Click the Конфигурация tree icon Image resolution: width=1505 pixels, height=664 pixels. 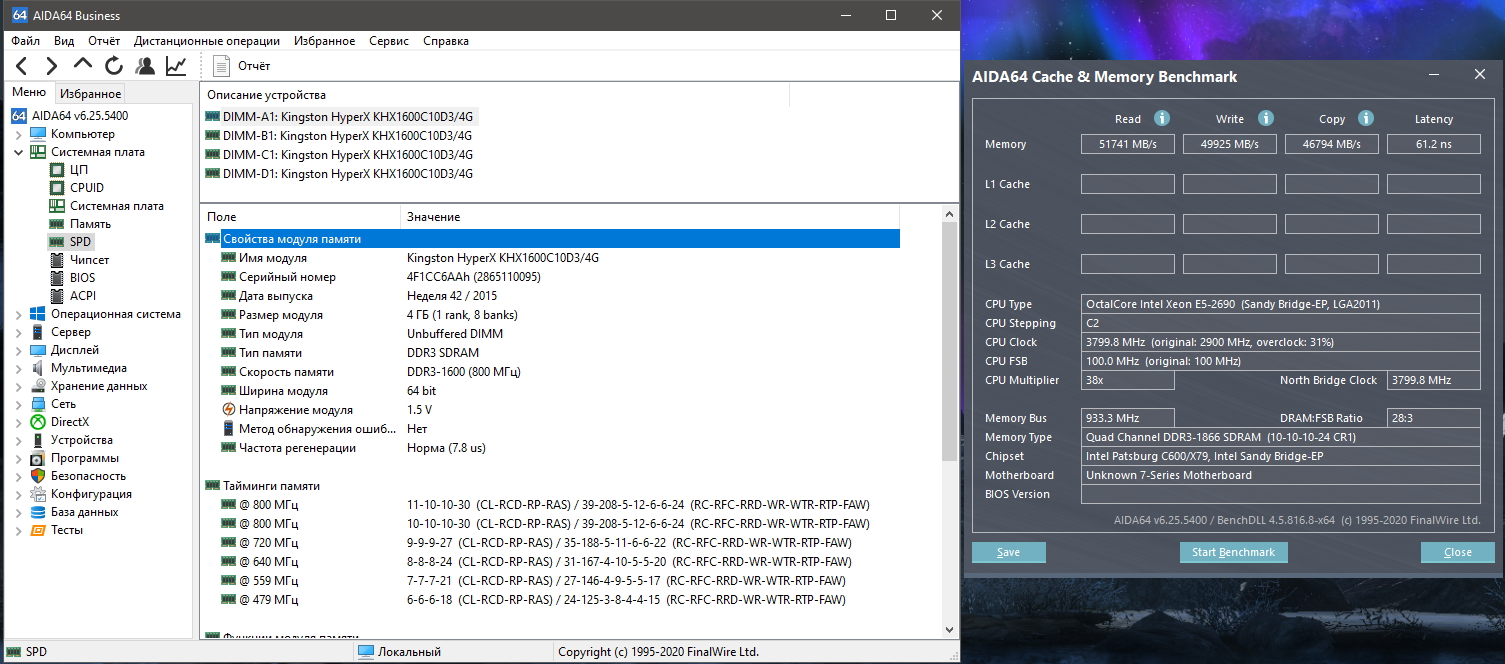38,494
